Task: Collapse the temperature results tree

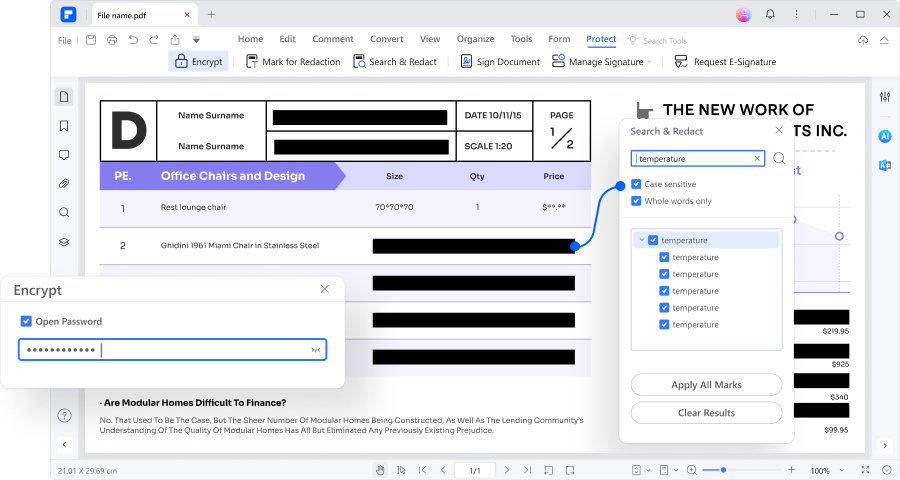Action: [x=642, y=240]
